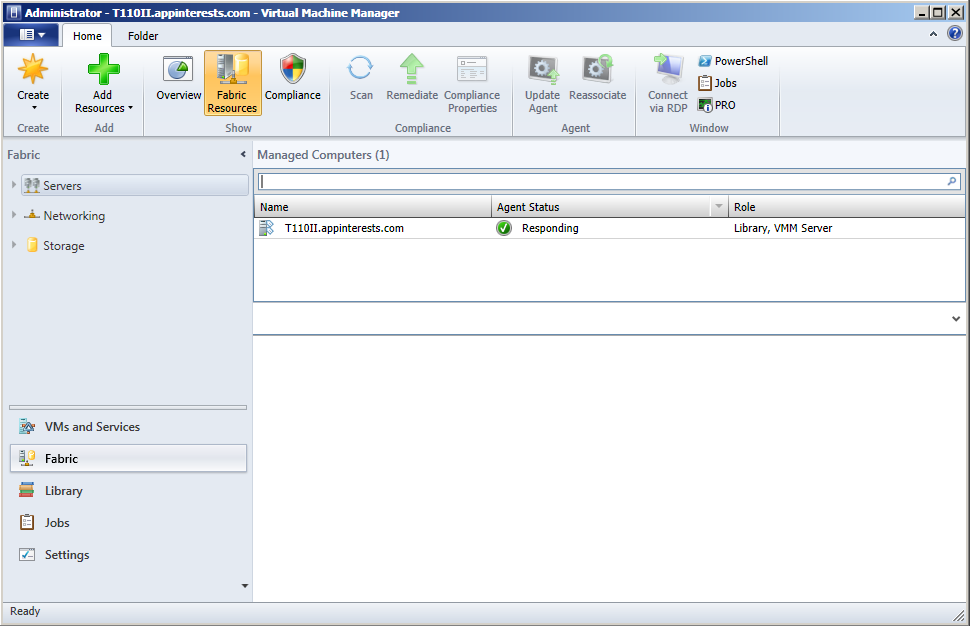Open the help question mark icon
This screenshot has height=626, width=970.
[954, 34]
